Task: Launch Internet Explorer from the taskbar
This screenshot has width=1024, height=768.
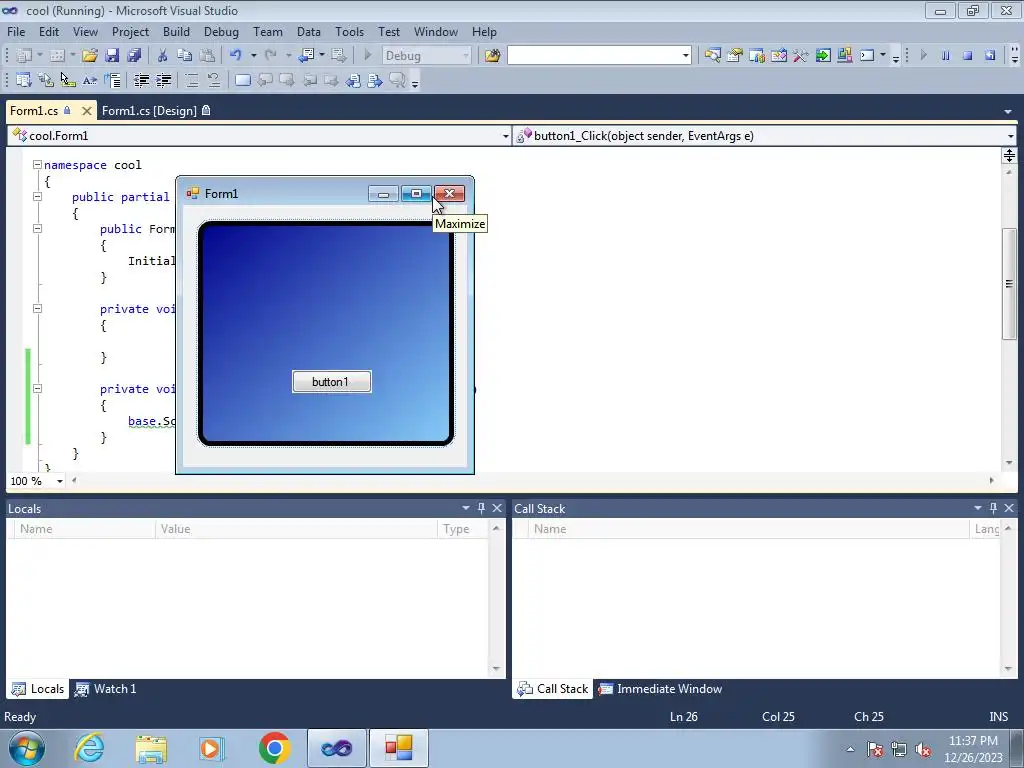Action: [89, 748]
